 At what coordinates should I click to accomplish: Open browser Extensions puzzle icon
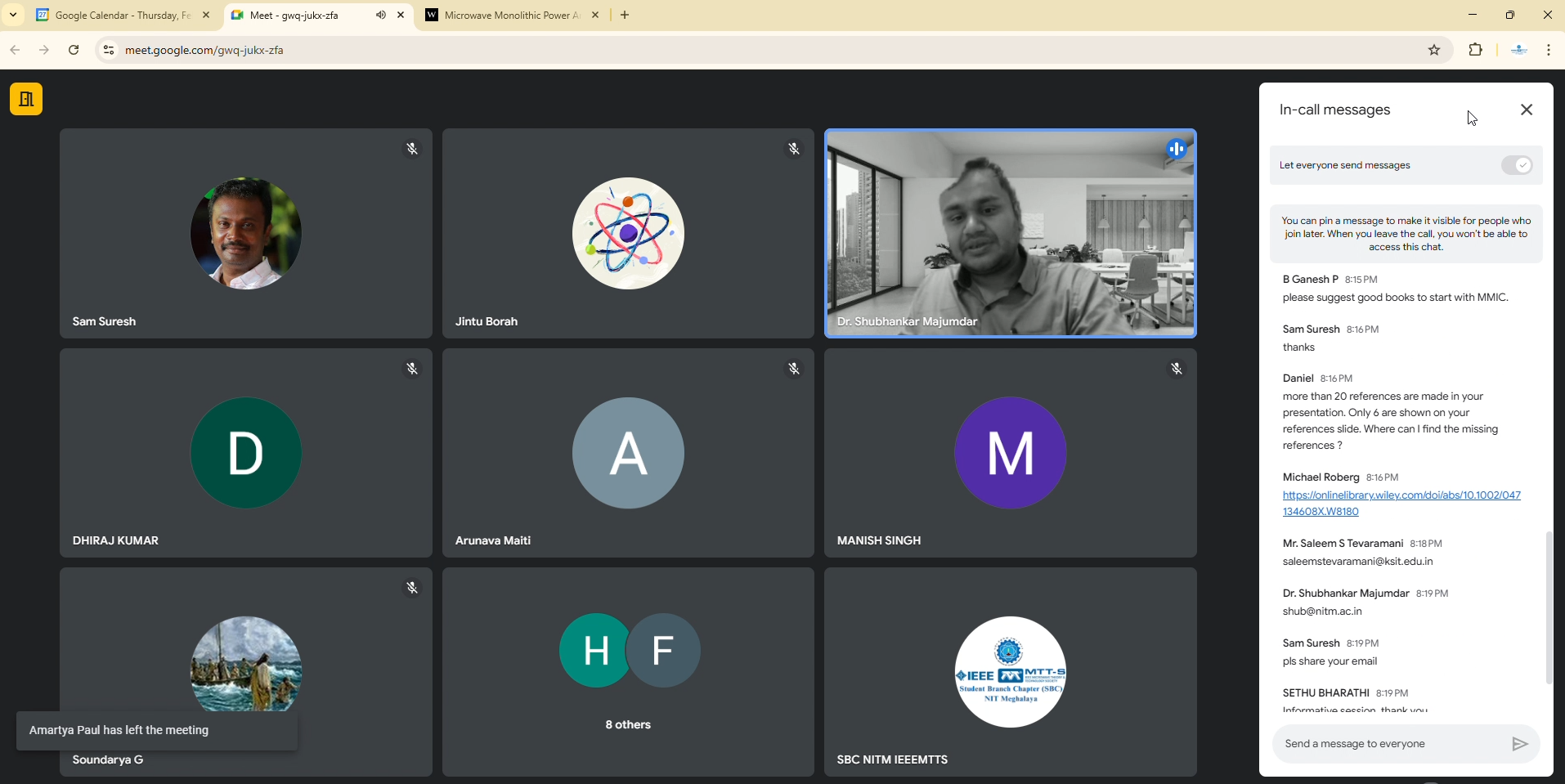tap(1475, 51)
